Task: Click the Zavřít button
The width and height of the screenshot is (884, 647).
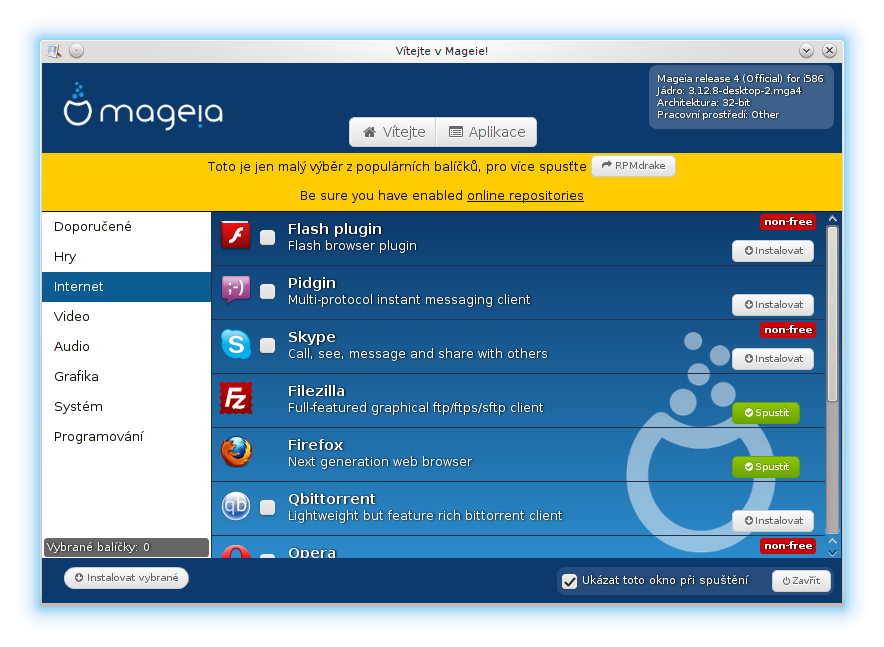Action: tap(801, 581)
